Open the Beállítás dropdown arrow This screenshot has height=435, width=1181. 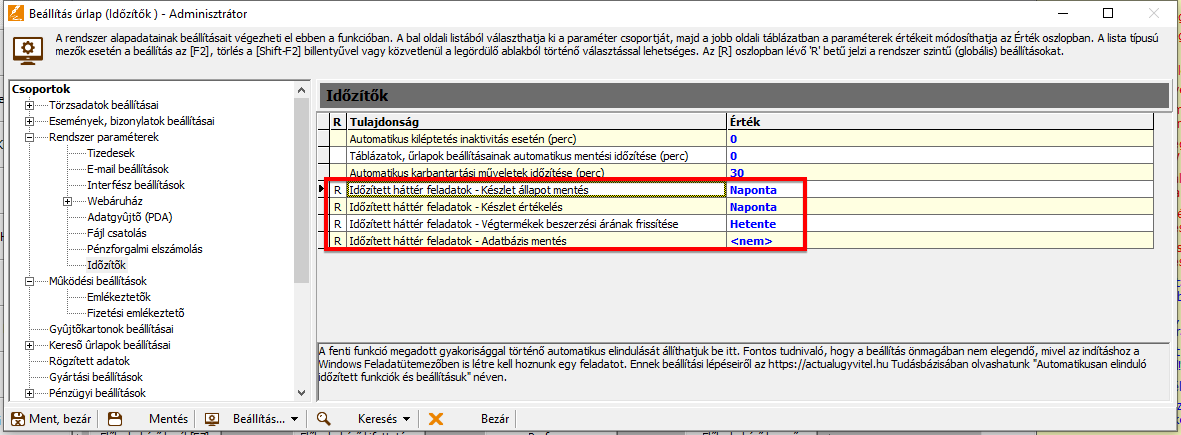[x=295, y=419]
